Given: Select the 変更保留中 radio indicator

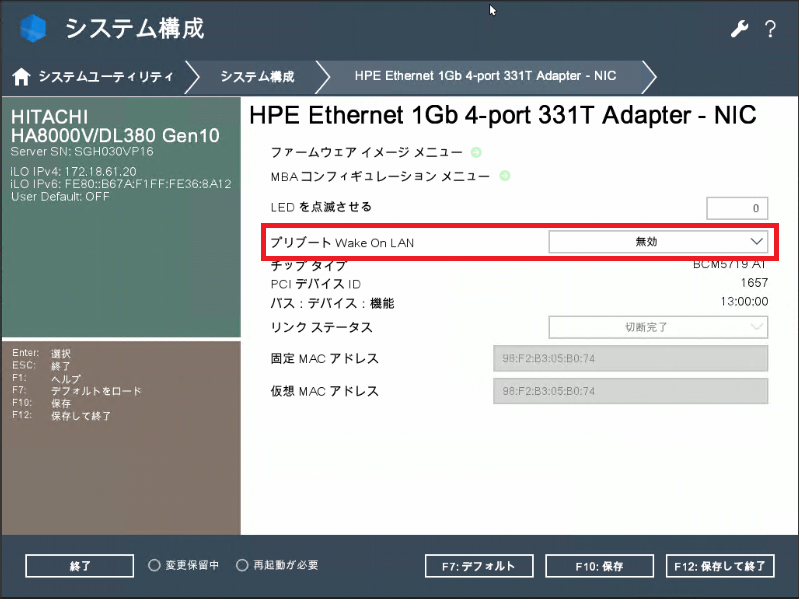Looking at the screenshot, I should pos(154,565).
